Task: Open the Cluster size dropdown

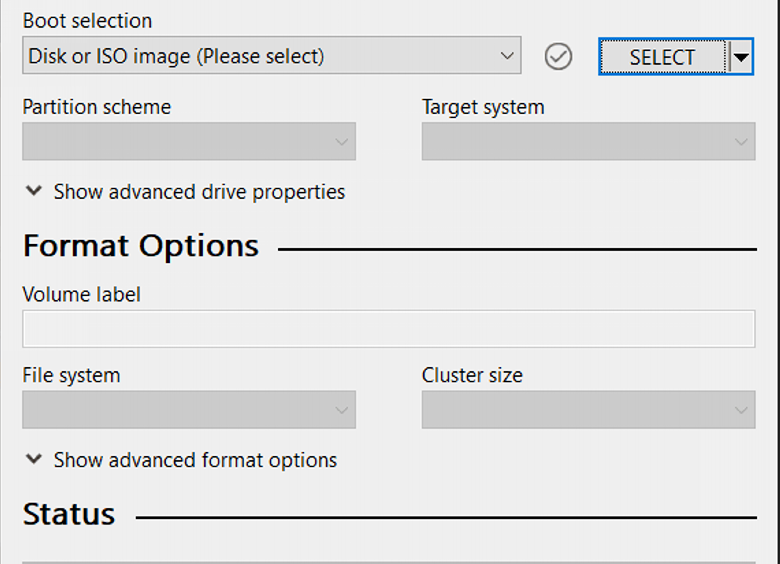Action: (x=588, y=410)
